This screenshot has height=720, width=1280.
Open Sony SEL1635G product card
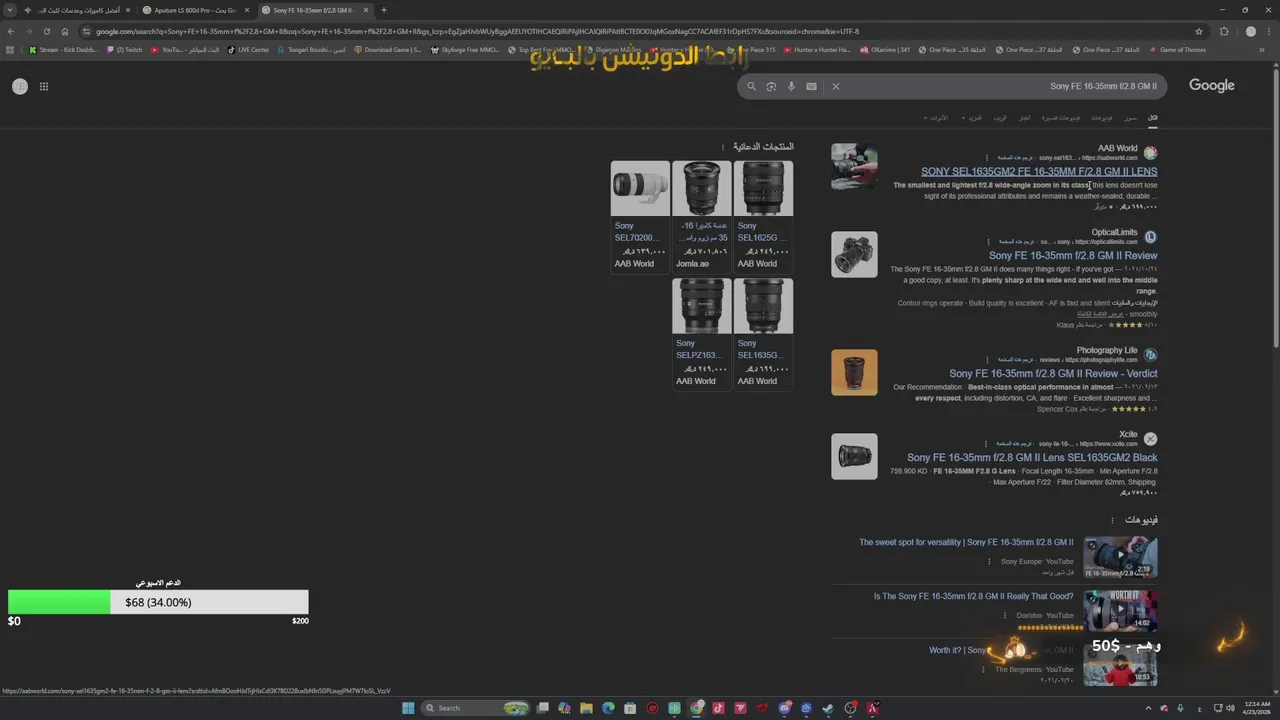tap(763, 333)
